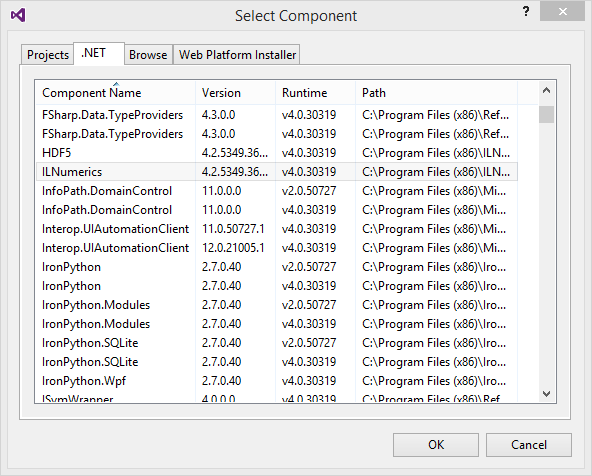Viewport: 592px width, 476px height.
Task: Select the .NET tab
Action: (x=99, y=53)
